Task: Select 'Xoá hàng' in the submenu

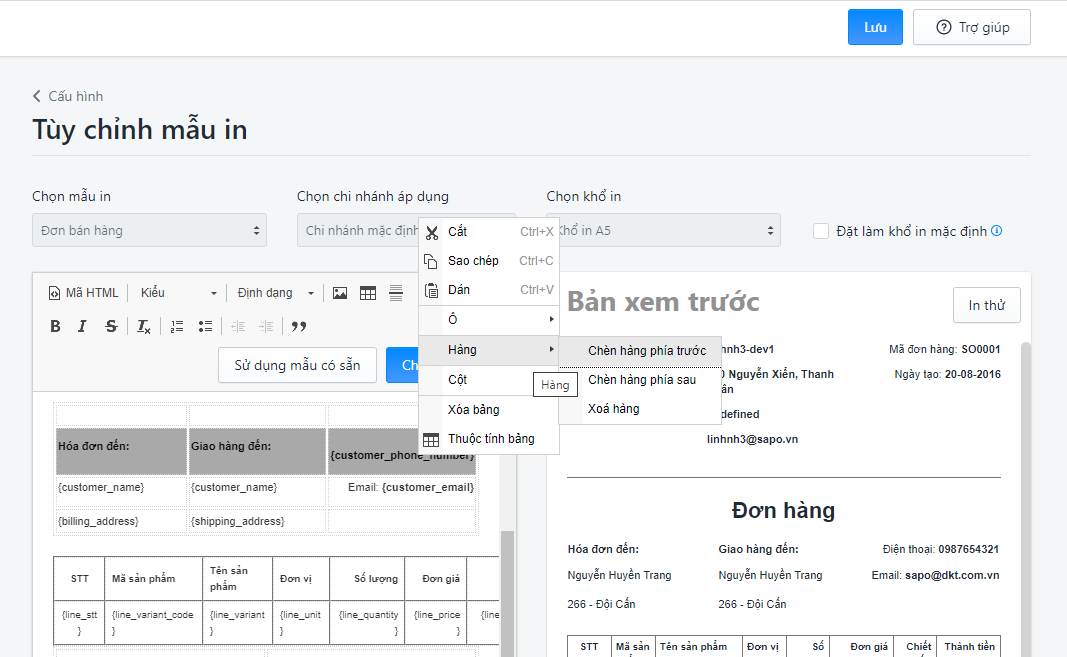Action: (x=613, y=409)
